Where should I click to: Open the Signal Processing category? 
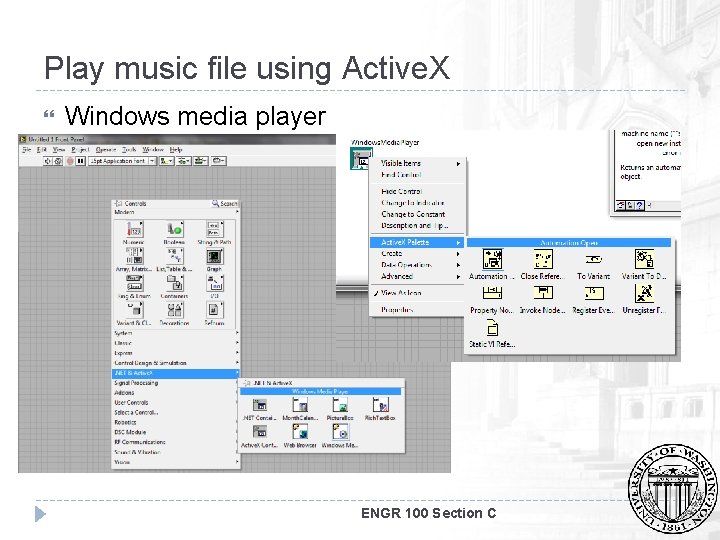tap(176, 383)
